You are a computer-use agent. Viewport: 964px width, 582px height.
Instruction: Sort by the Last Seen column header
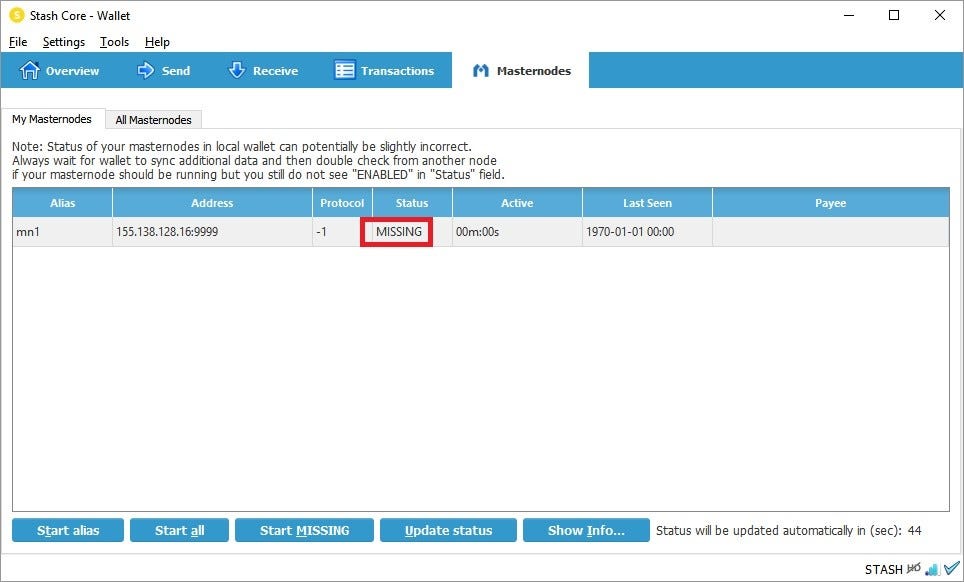(647, 203)
